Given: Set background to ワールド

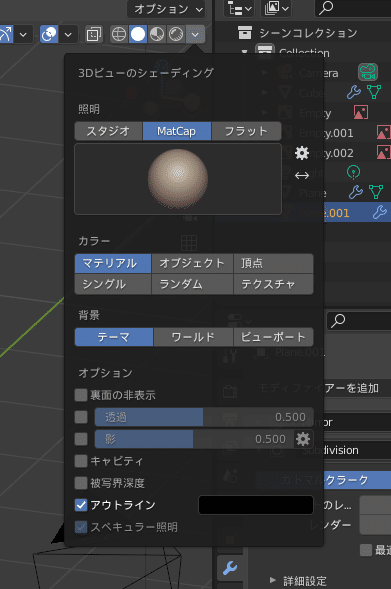Looking at the screenshot, I should [x=193, y=337].
